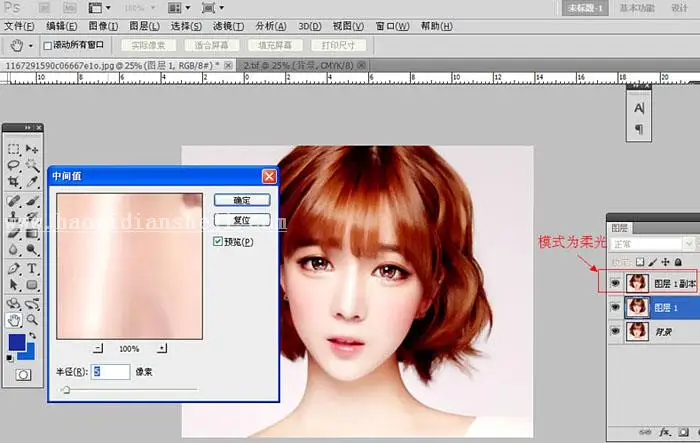Add a layer mask from Layers panel
Screen dimensions: 700x443
[x=683, y=432]
